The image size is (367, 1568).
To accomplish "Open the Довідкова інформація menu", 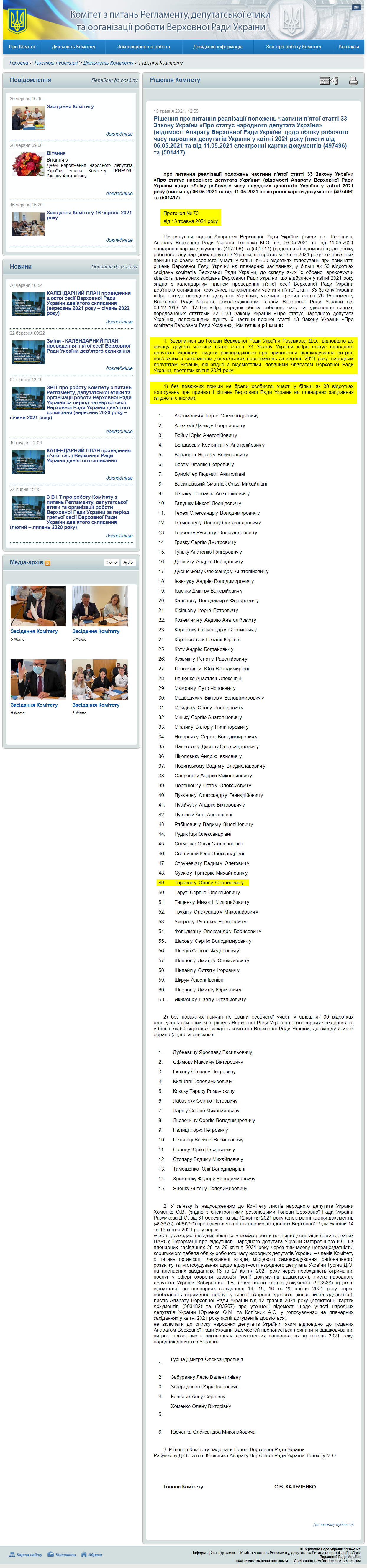I will pyautogui.click(x=218, y=47).
